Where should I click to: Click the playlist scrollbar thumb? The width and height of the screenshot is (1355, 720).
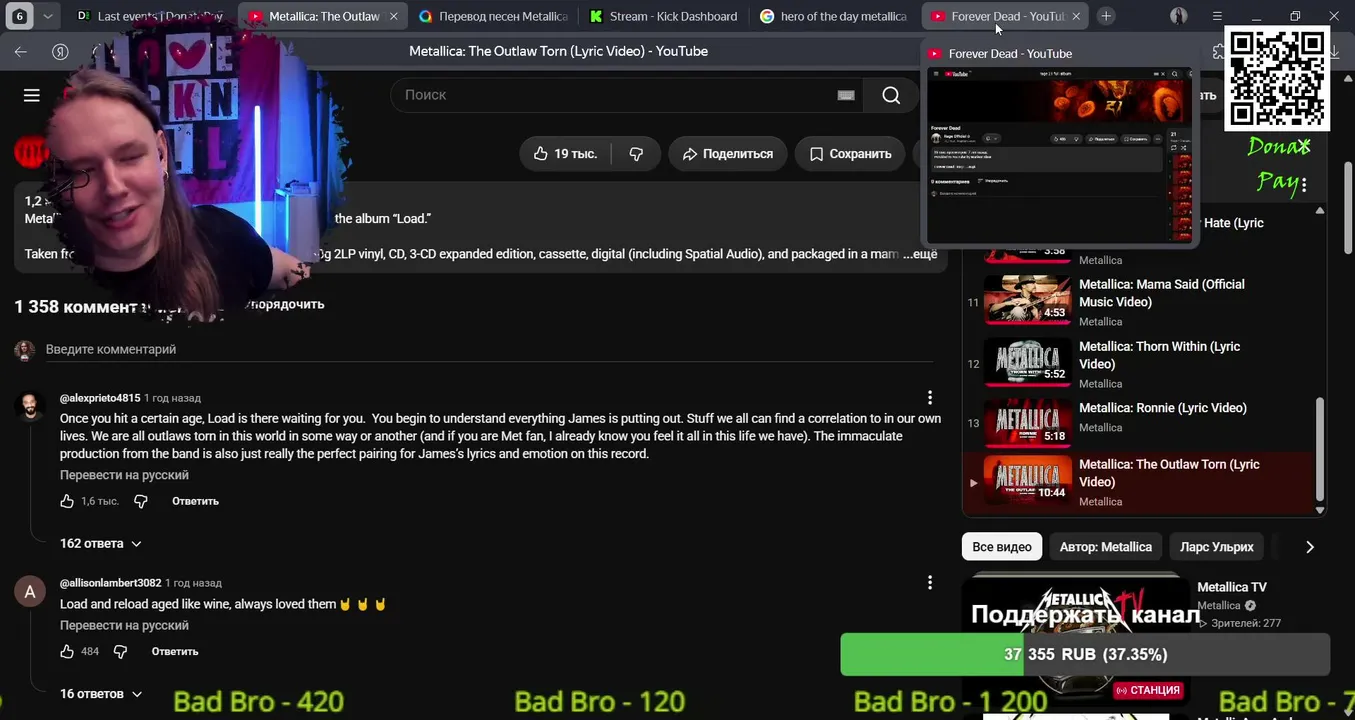[x=1319, y=448]
